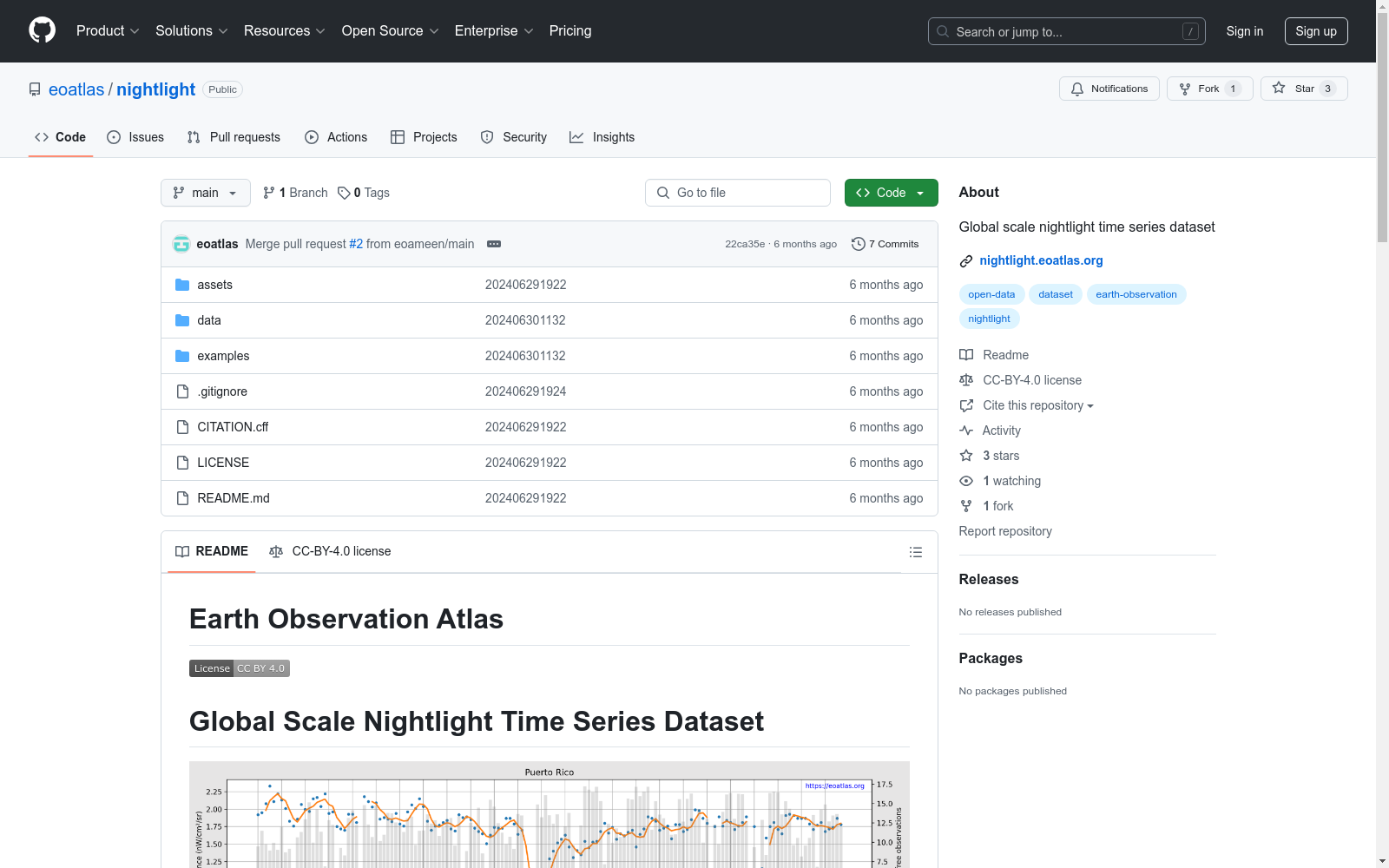The width and height of the screenshot is (1389, 868).
Task: Click the Go to file field
Action: (x=737, y=193)
